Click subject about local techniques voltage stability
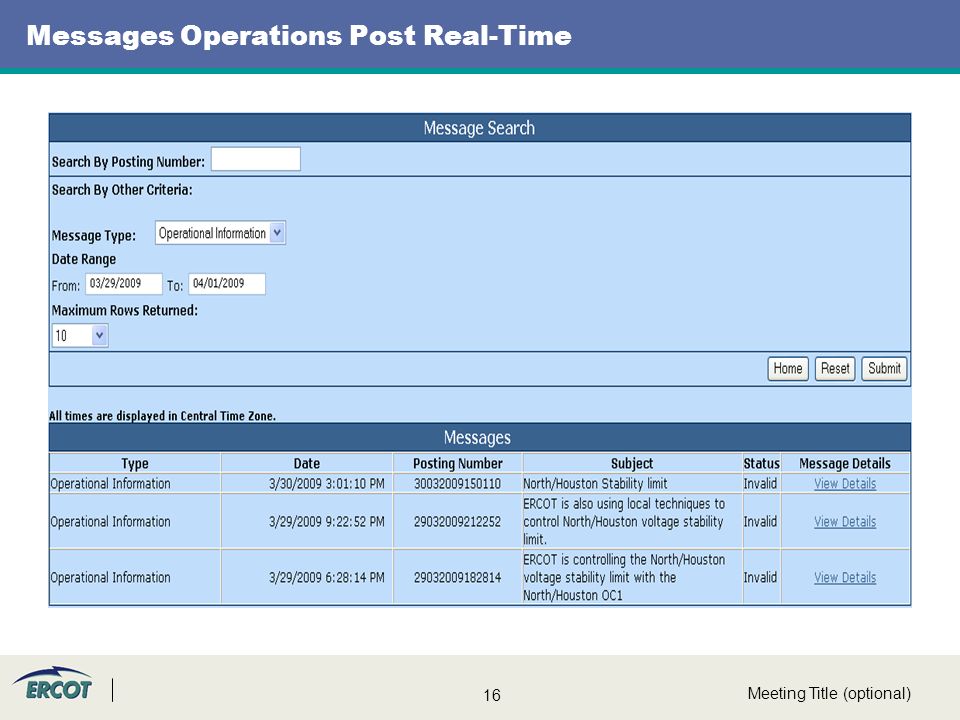Screen dimensions: 960x720 click(x=624, y=522)
